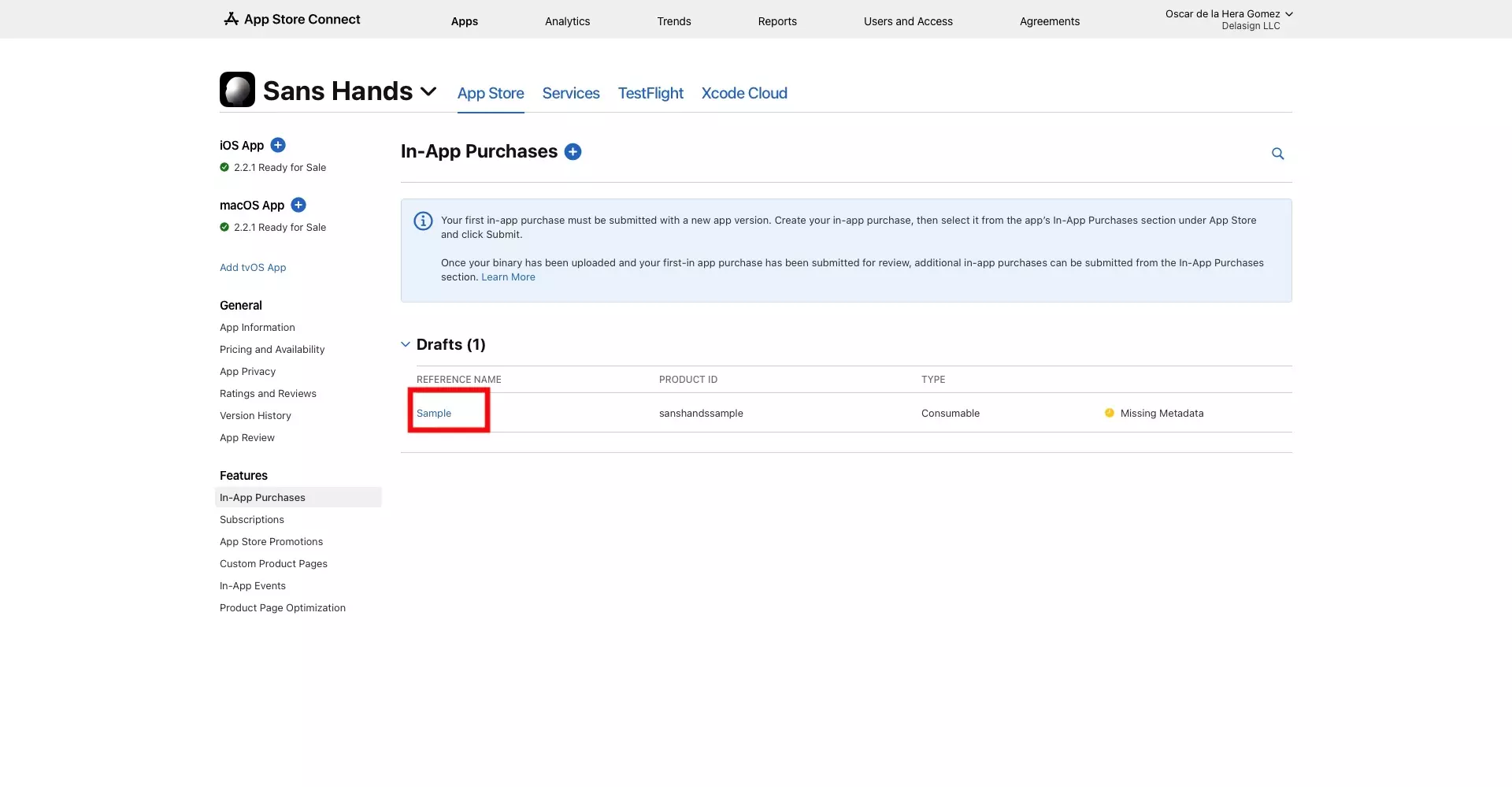Image resolution: width=1512 pixels, height=787 pixels.
Task: Add a new macOS App version
Action: click(x=298, y=205)
